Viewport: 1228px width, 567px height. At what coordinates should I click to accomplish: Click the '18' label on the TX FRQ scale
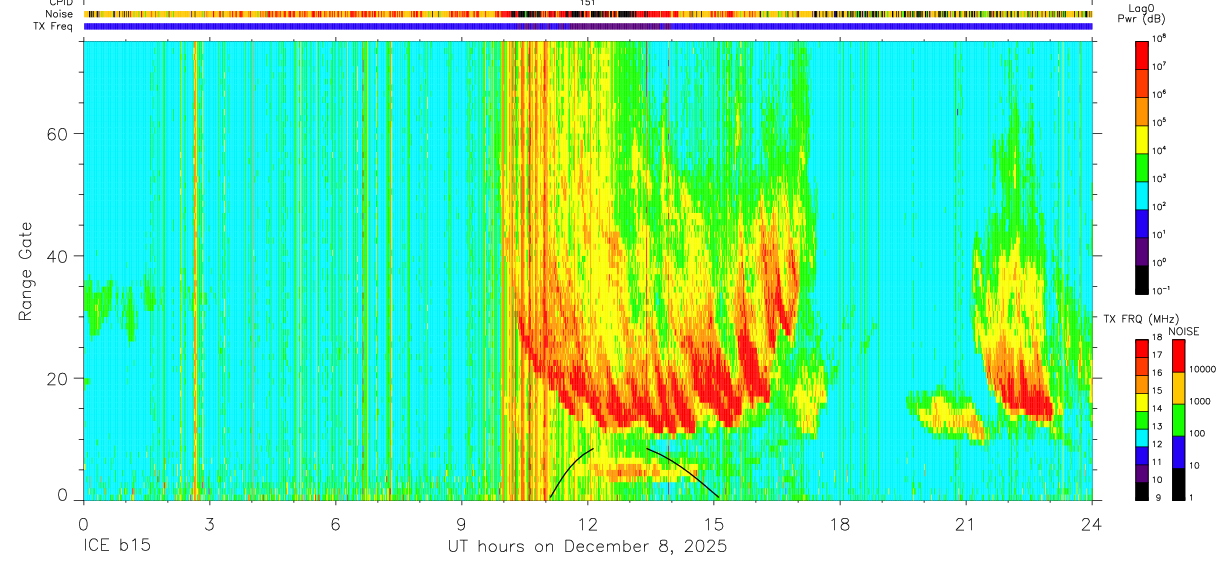pos(1159,339)
